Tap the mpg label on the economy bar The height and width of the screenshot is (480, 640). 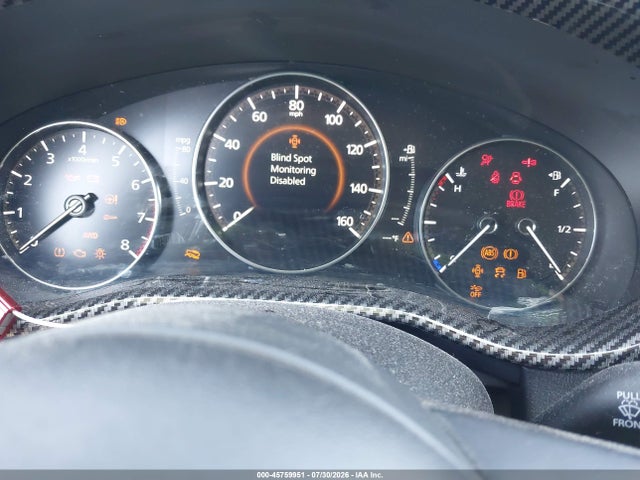tap(183, 140)
